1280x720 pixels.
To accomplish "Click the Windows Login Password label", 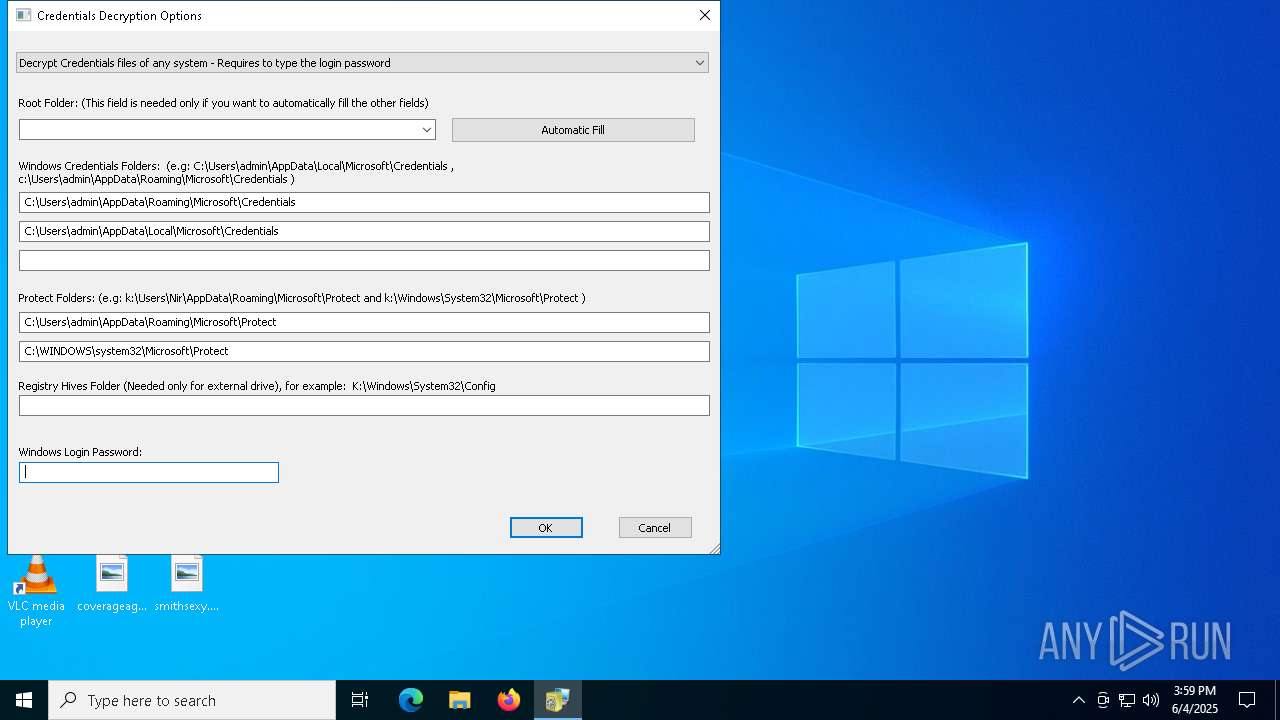I will (80, 452).
